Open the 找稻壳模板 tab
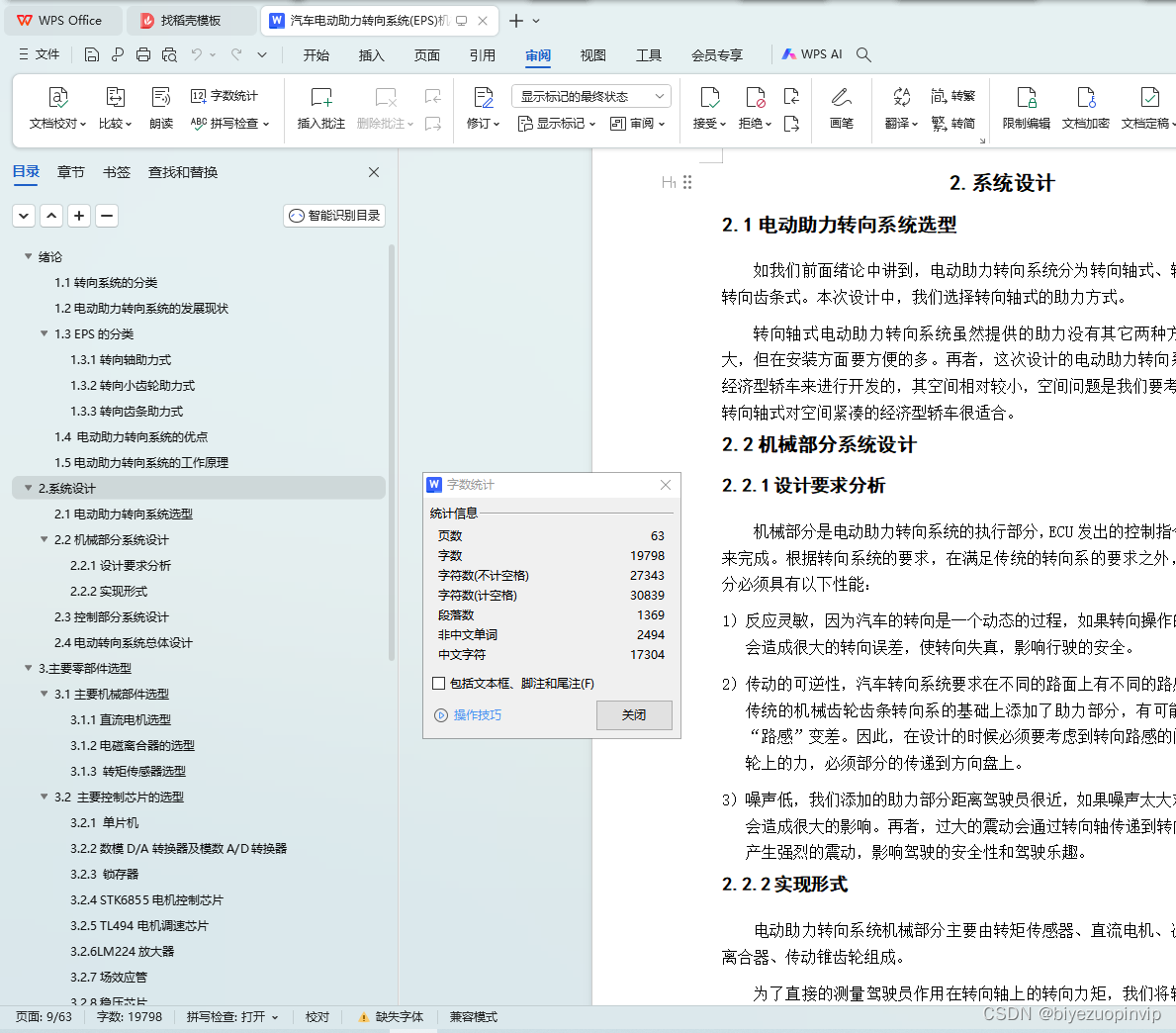 191,20
